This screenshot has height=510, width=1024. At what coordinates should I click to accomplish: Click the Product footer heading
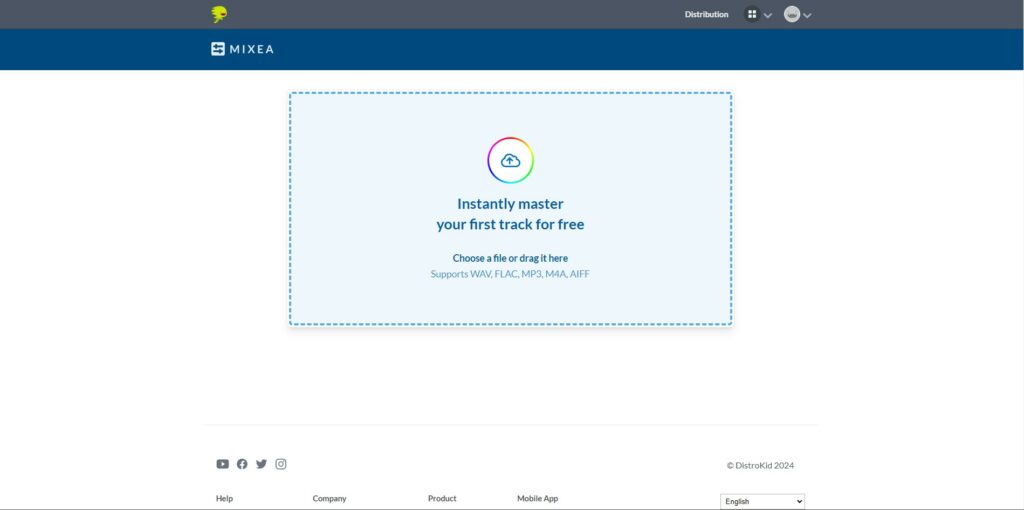[x=442, y=498]
